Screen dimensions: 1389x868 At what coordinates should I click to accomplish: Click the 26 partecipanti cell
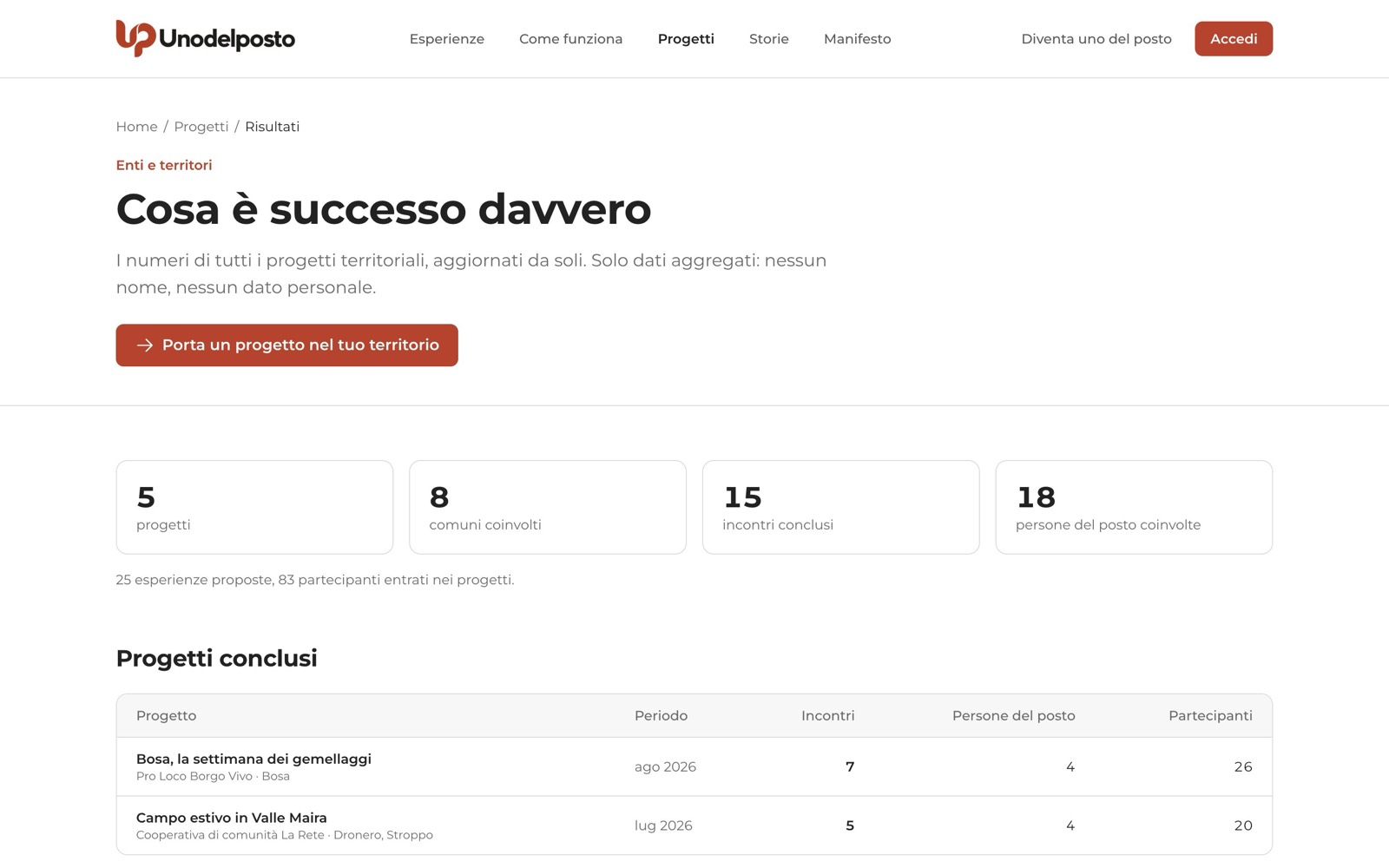click(1243, 767)
